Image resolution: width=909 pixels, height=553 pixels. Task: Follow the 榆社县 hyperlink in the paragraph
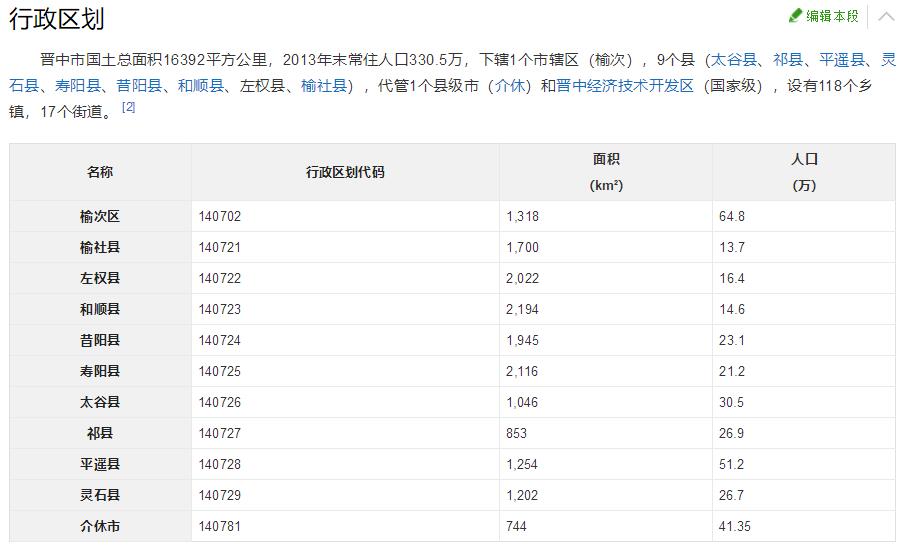pyautogui.click(x=324, y=86)
